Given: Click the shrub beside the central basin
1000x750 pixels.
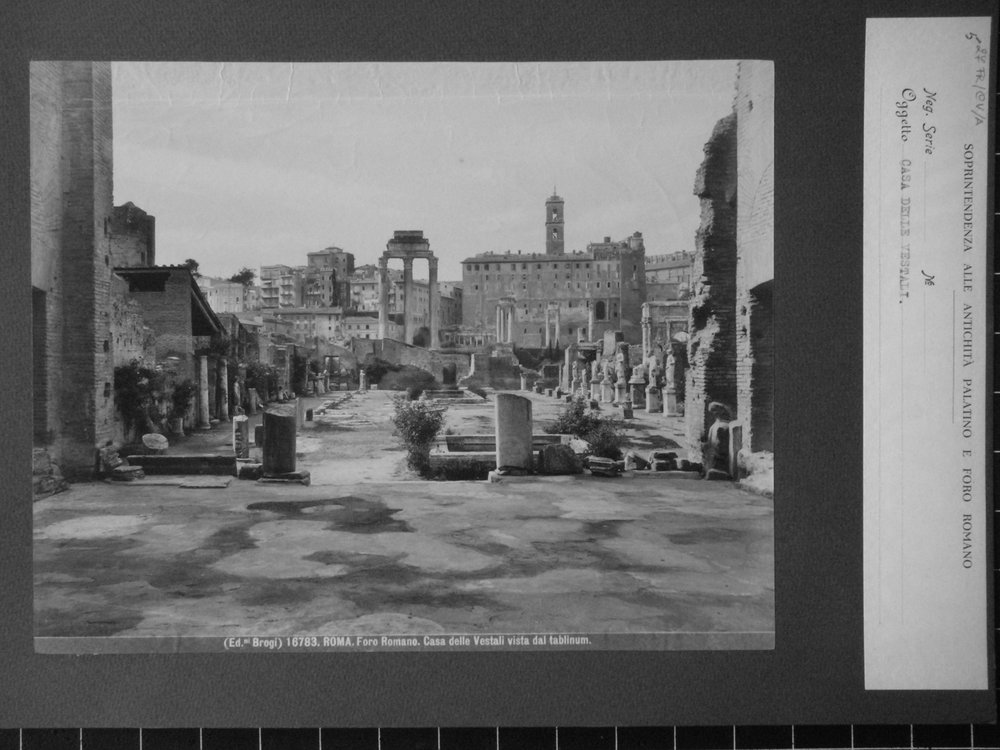Looking at the screenshot, I should (x=418, y=430).
